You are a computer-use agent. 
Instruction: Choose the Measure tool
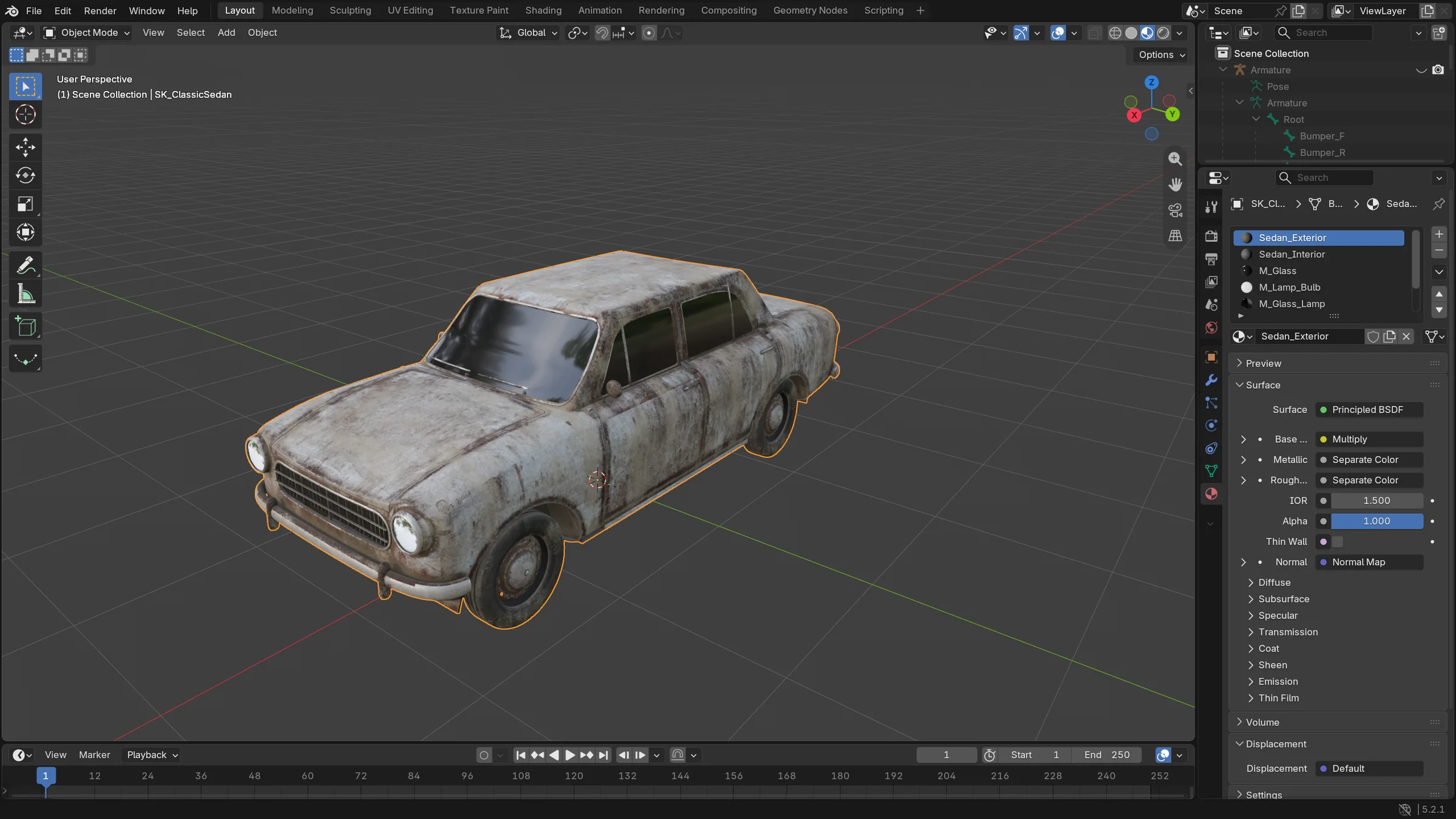25,294
